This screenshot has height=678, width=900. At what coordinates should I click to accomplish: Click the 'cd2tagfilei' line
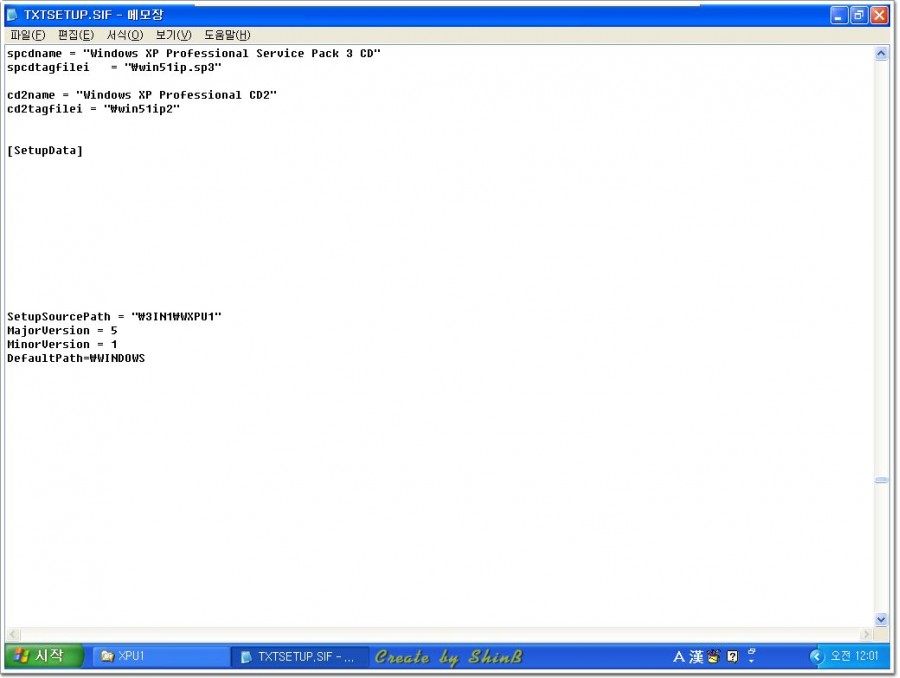[94, 109]
